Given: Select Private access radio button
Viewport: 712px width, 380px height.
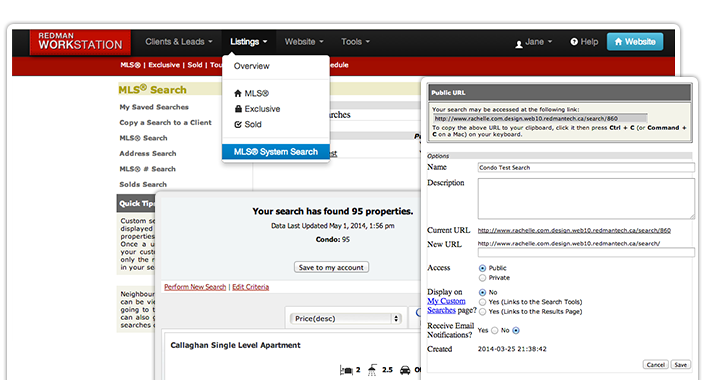Looking at the screenshot, I should tap(482, 278).
